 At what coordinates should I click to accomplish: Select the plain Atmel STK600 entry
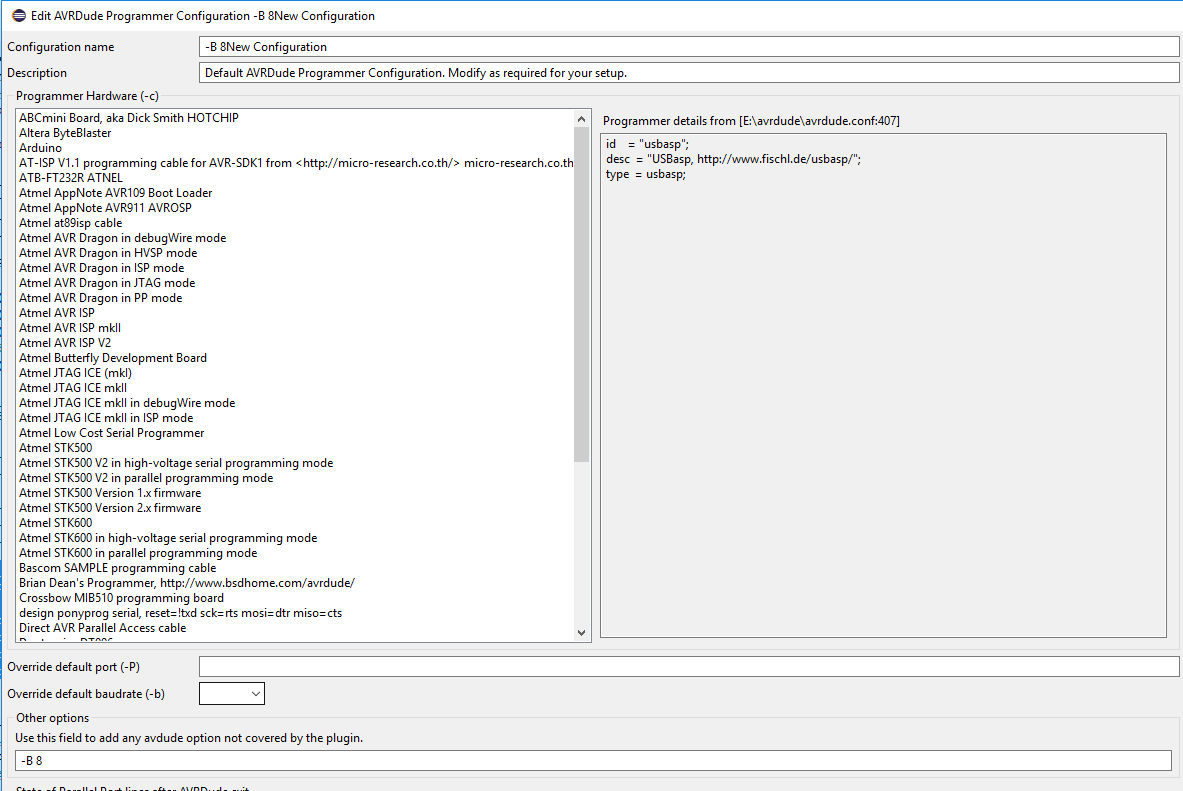click(55, 522)
